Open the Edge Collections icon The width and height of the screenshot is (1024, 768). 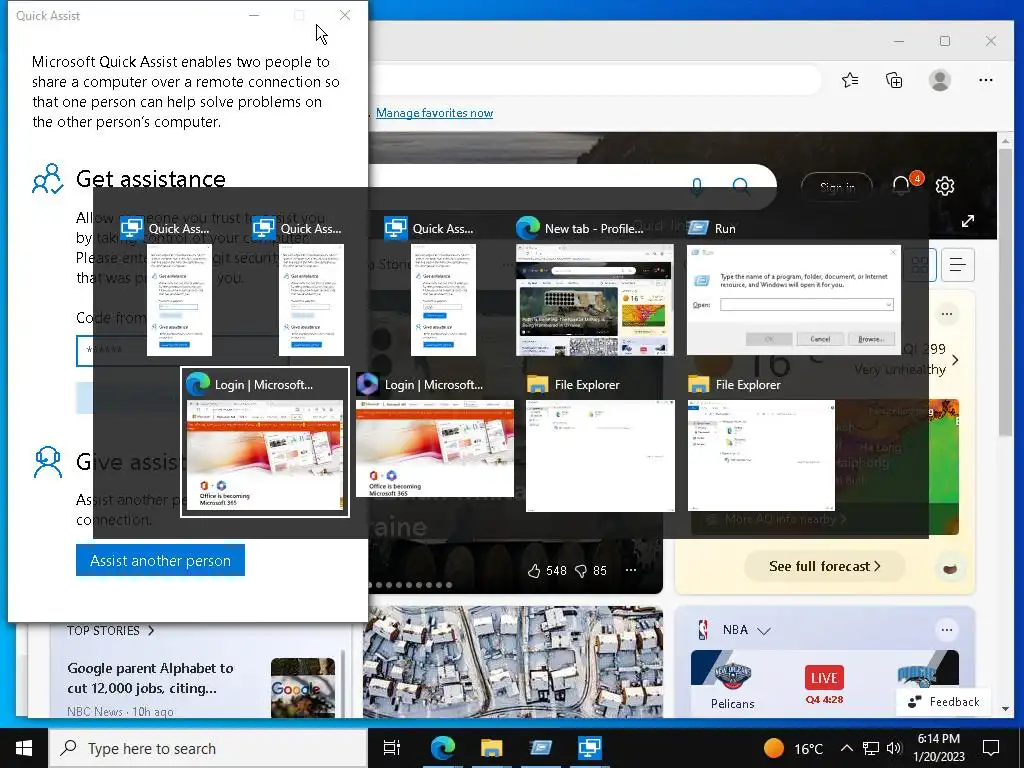click(x=894, y=80)
